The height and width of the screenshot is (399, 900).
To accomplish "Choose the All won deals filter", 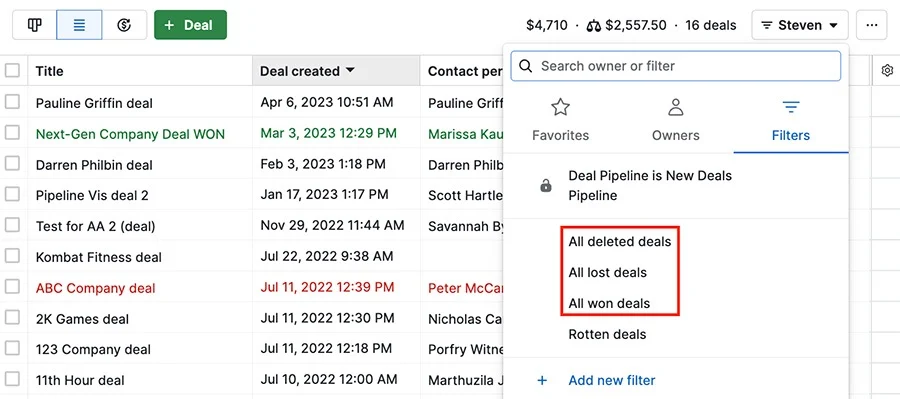I will (x=609, y=304).
